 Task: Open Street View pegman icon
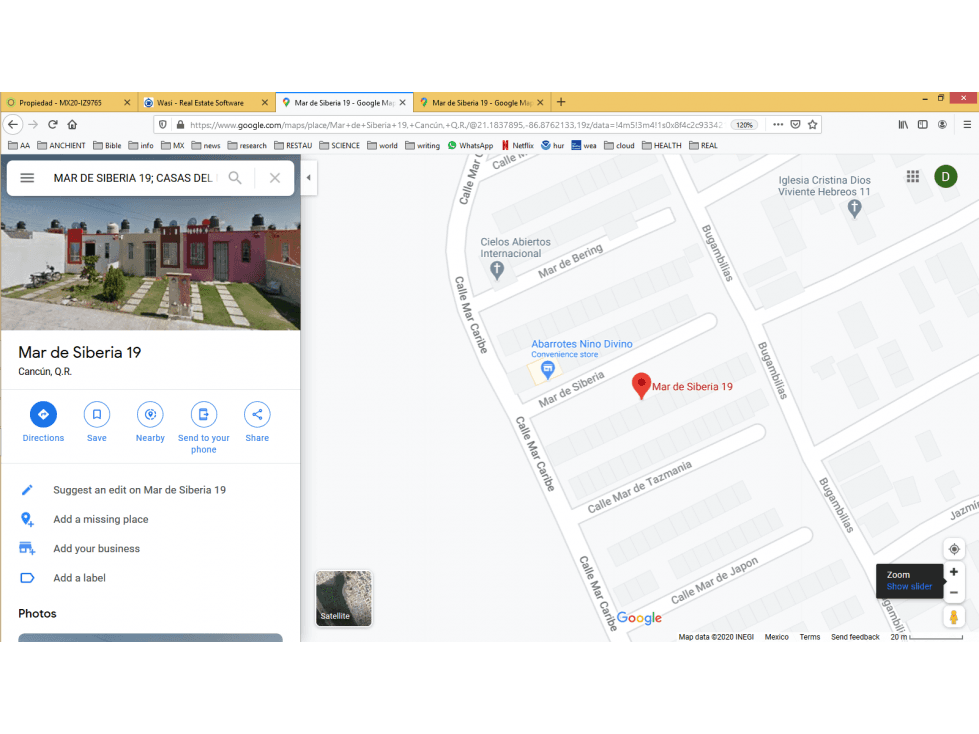(954, 617)
